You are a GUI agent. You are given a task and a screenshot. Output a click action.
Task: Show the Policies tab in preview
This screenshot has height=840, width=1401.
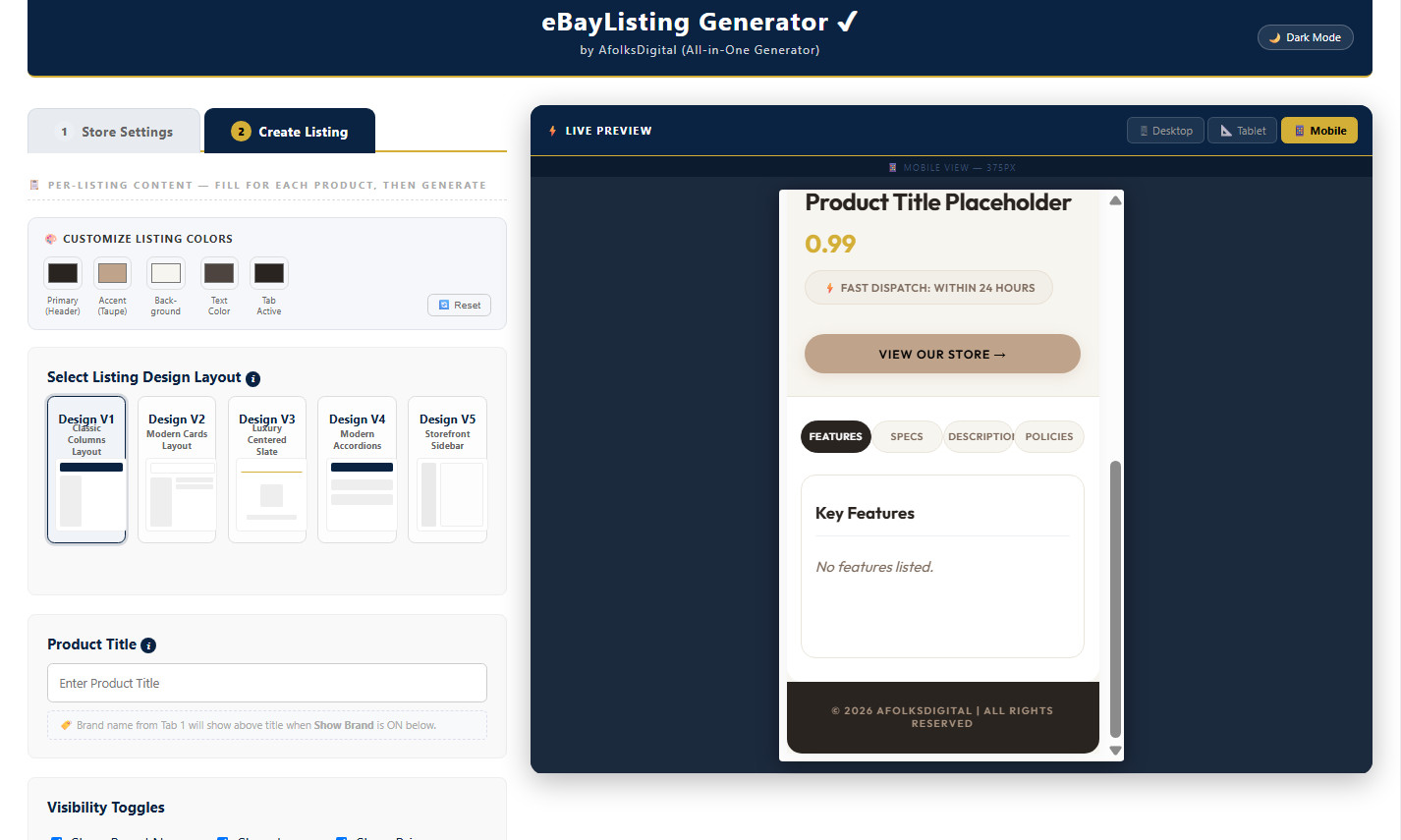1049,436
